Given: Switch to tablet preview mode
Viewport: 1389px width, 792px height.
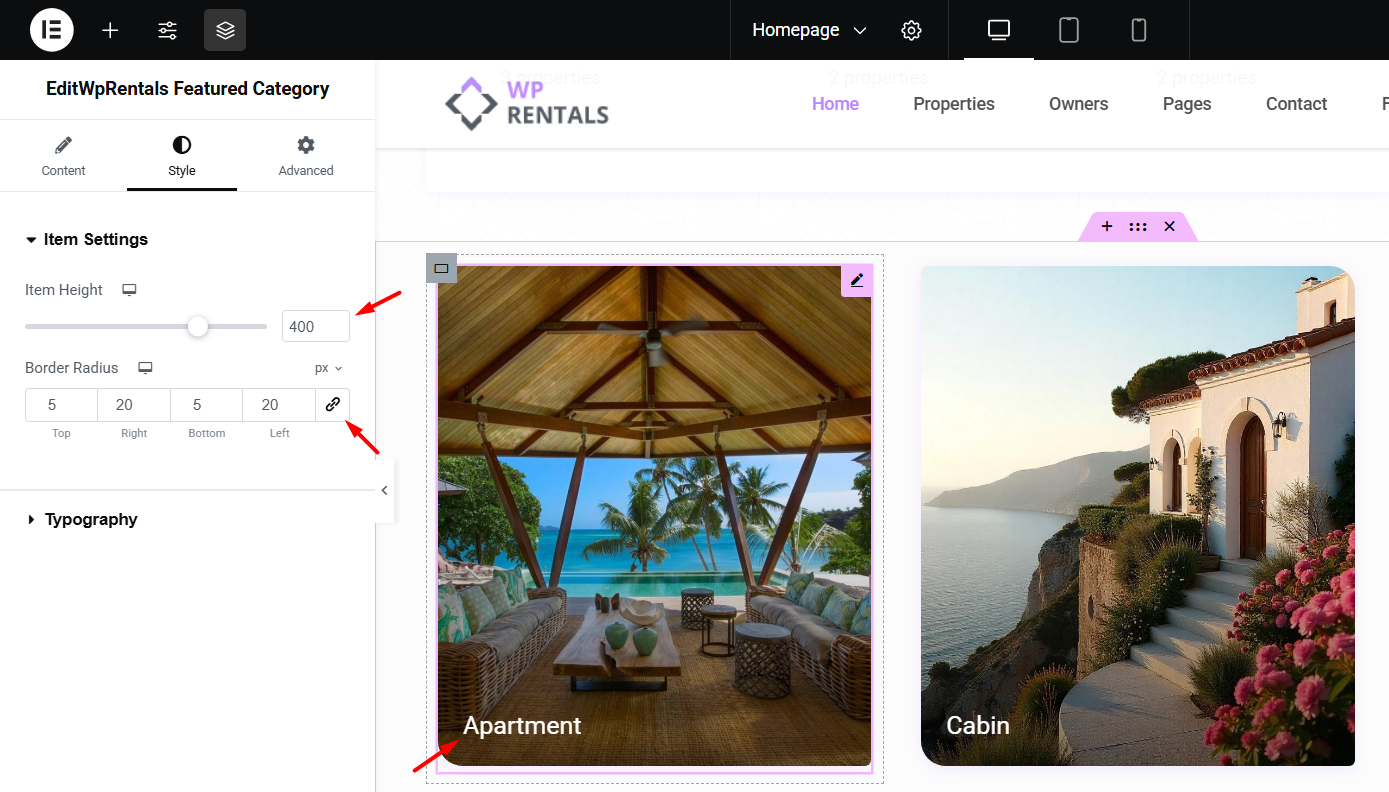Looking at the screenshot, I should [1068, 30].
